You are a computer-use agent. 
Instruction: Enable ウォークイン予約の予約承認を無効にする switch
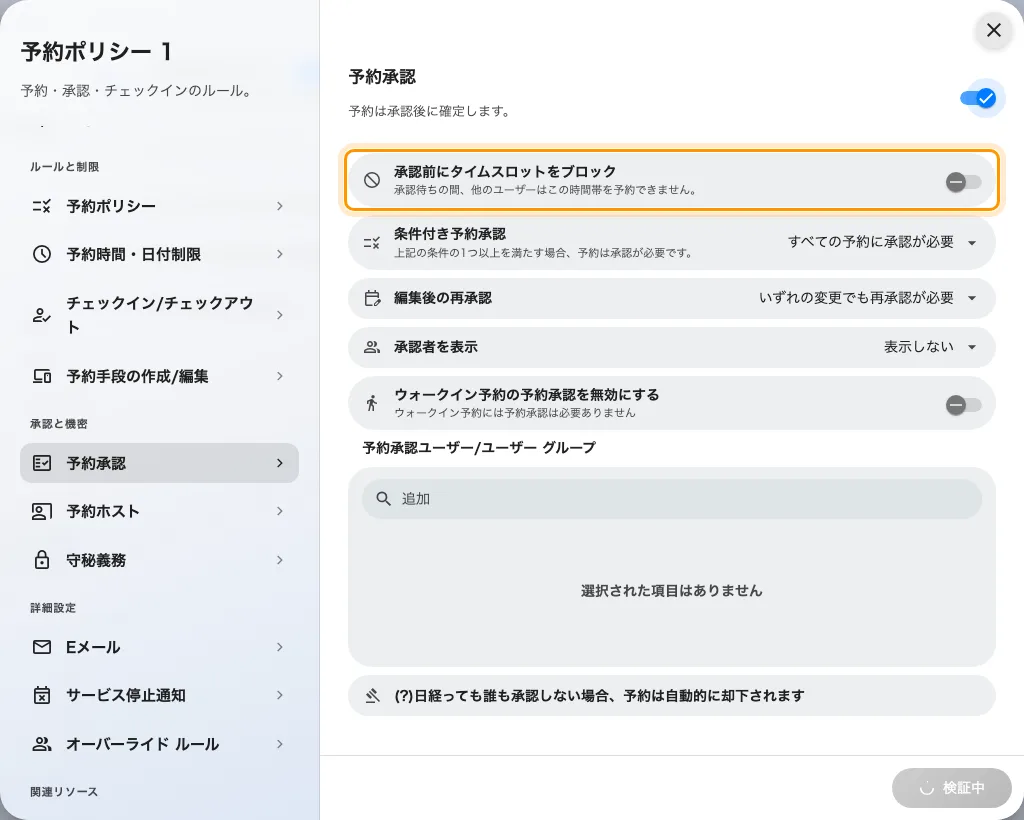pyautogui.click(x=963, y=405)
